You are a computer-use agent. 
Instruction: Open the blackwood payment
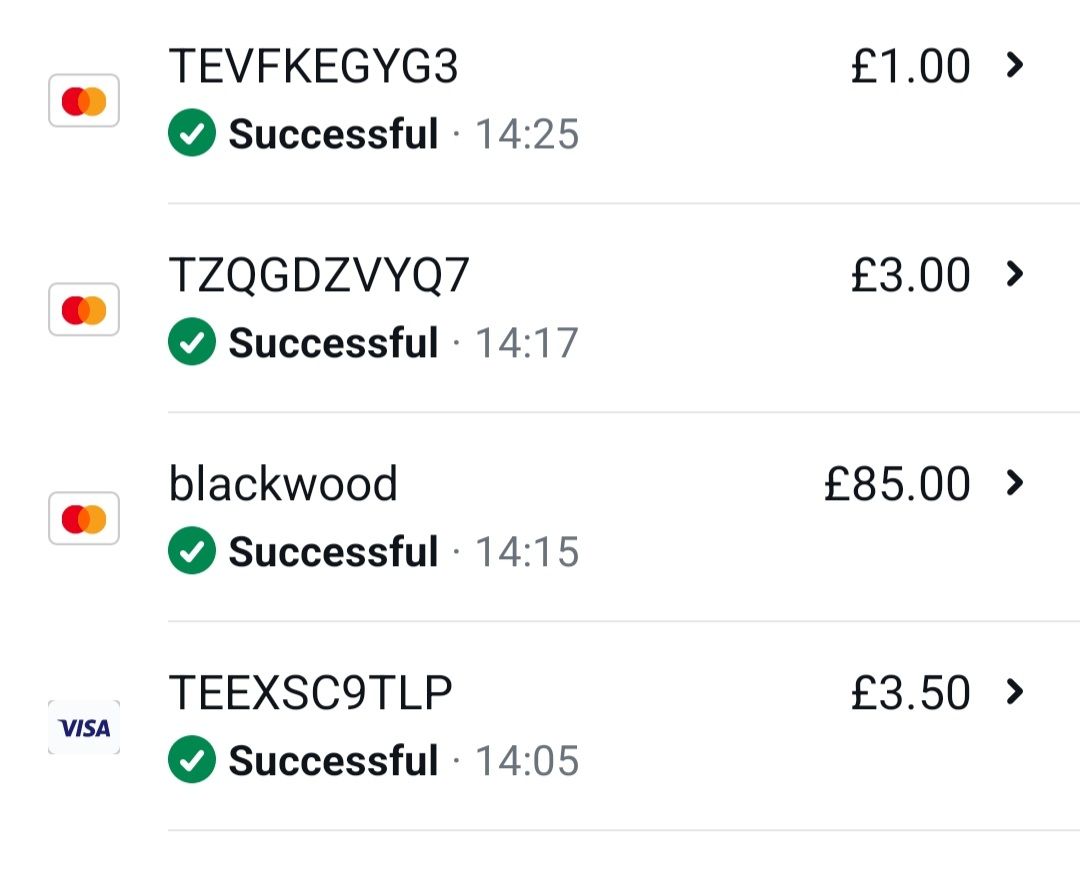(x=283, y=483)
